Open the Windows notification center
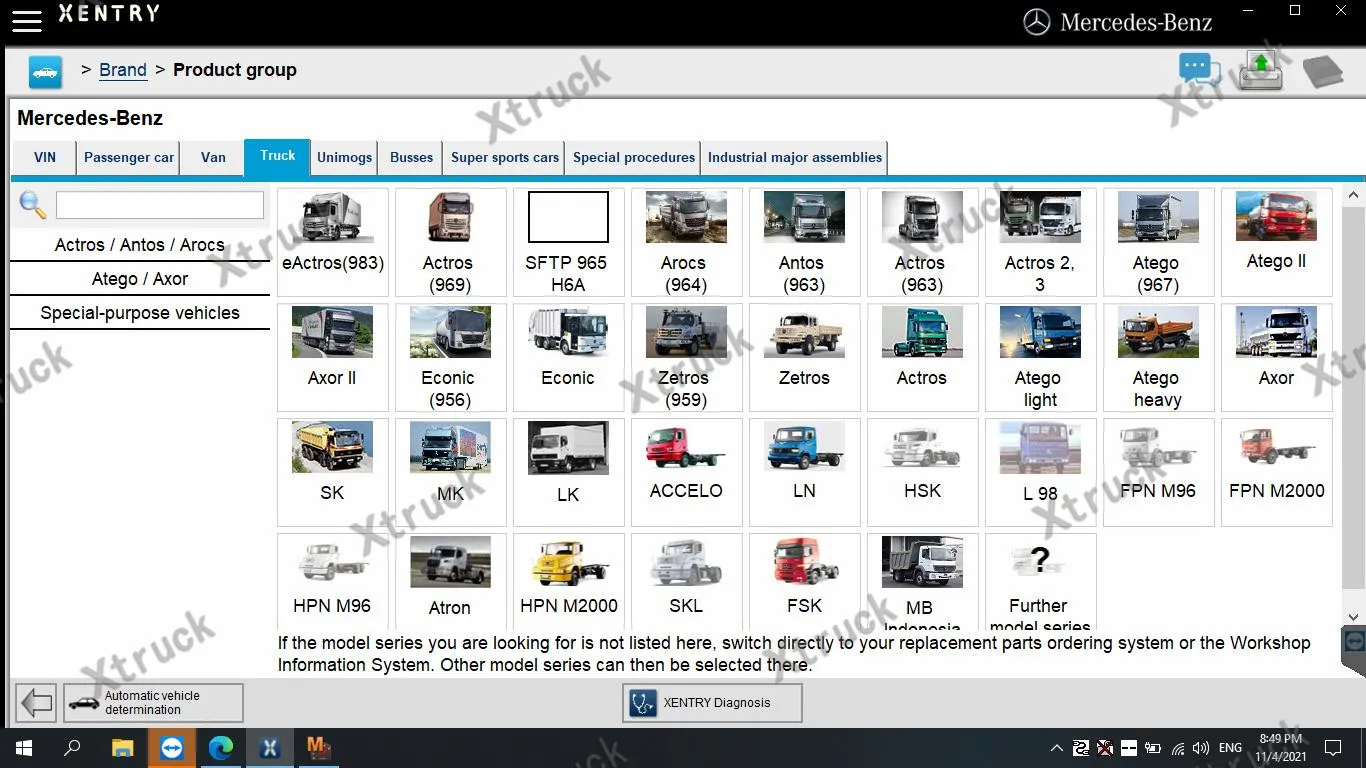The height and width of the screenshot is (768, 1366). pyautogui.click(x=1333, y=748)
